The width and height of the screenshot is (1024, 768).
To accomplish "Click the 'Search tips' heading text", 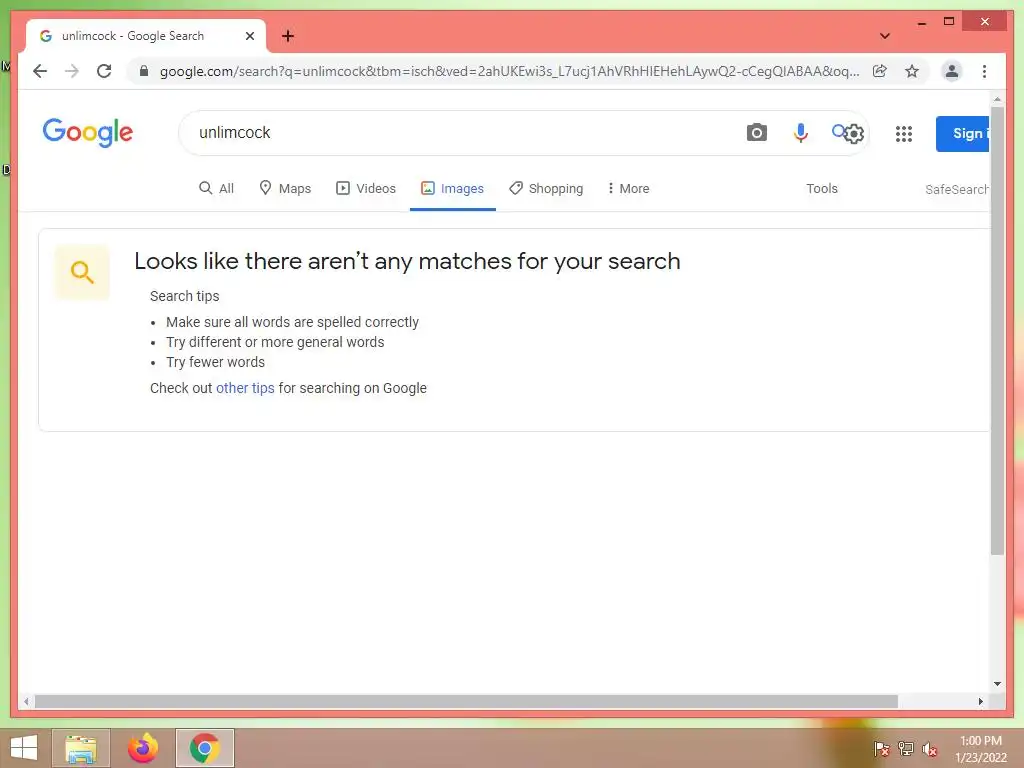I will (184, 296).
